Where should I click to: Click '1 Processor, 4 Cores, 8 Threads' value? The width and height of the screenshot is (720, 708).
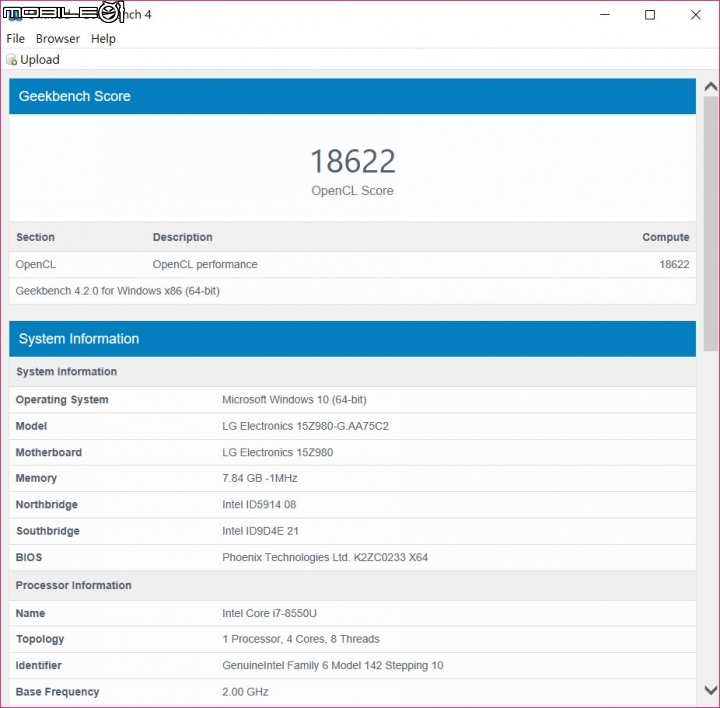pos(301,639)
